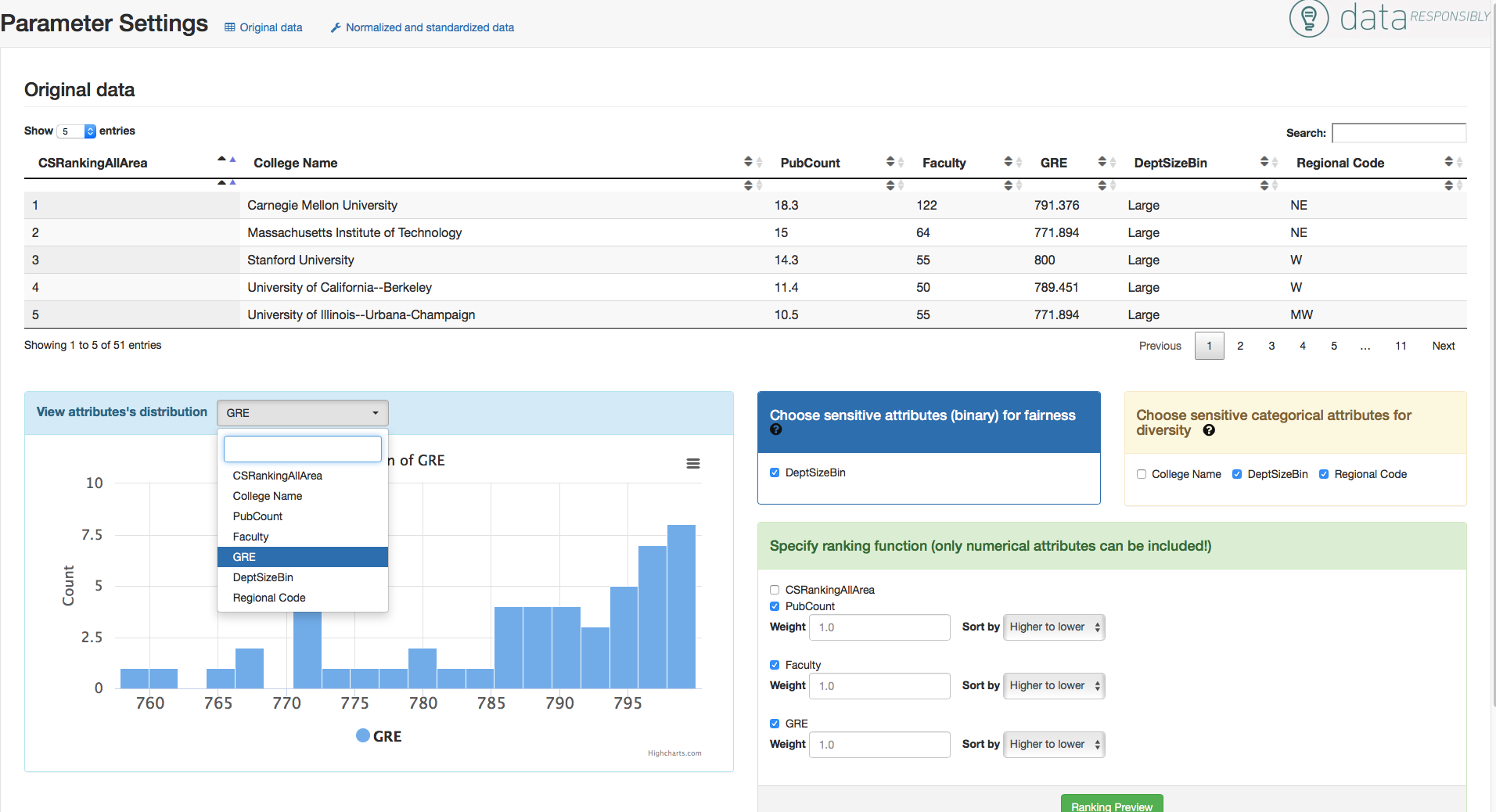Click sort arrows on PubCount column
This screenshot has height=812, width=1496.
click(895, 162)
